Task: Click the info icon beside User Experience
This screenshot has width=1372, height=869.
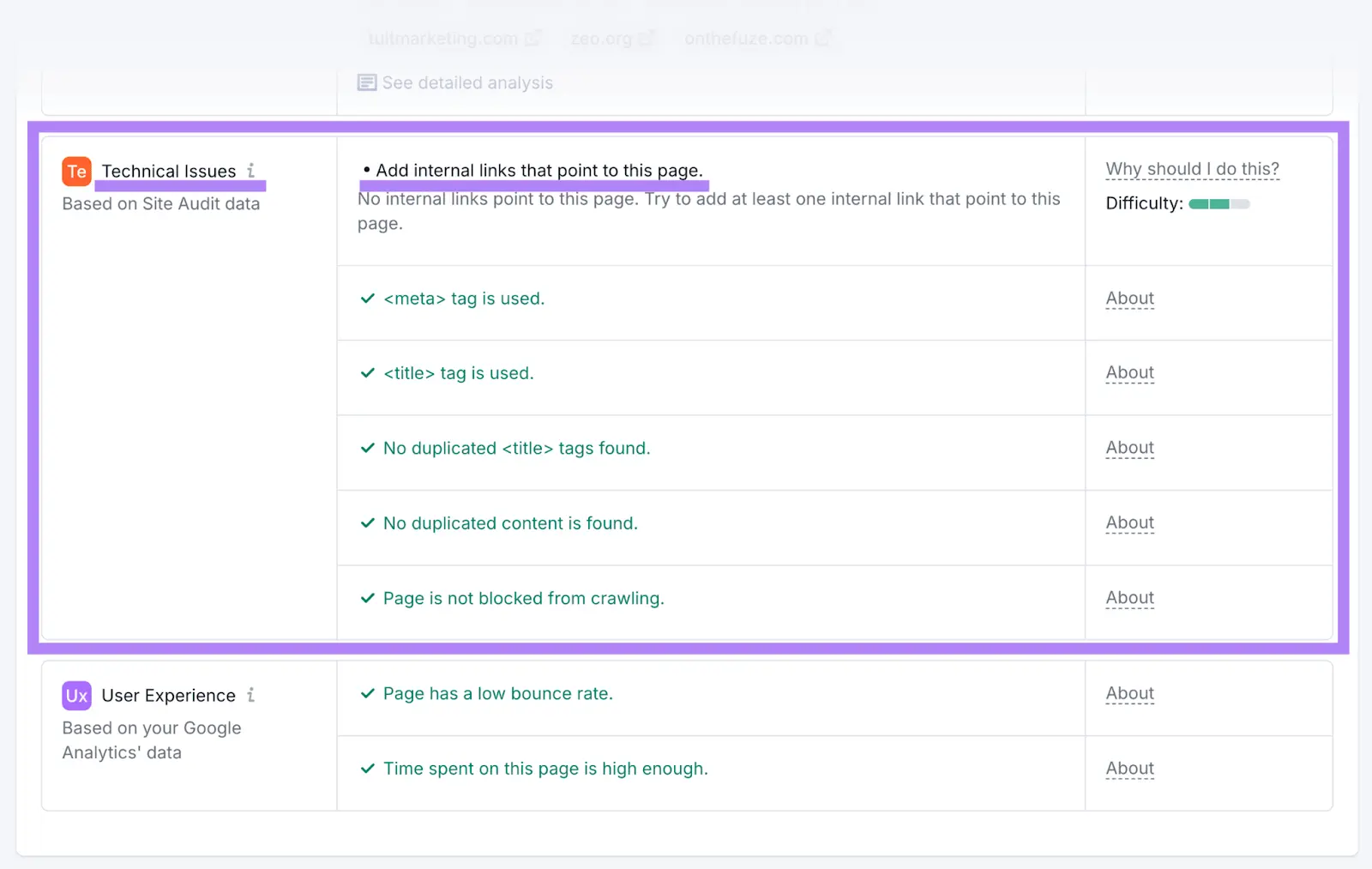Action: [x=251, y=696]
